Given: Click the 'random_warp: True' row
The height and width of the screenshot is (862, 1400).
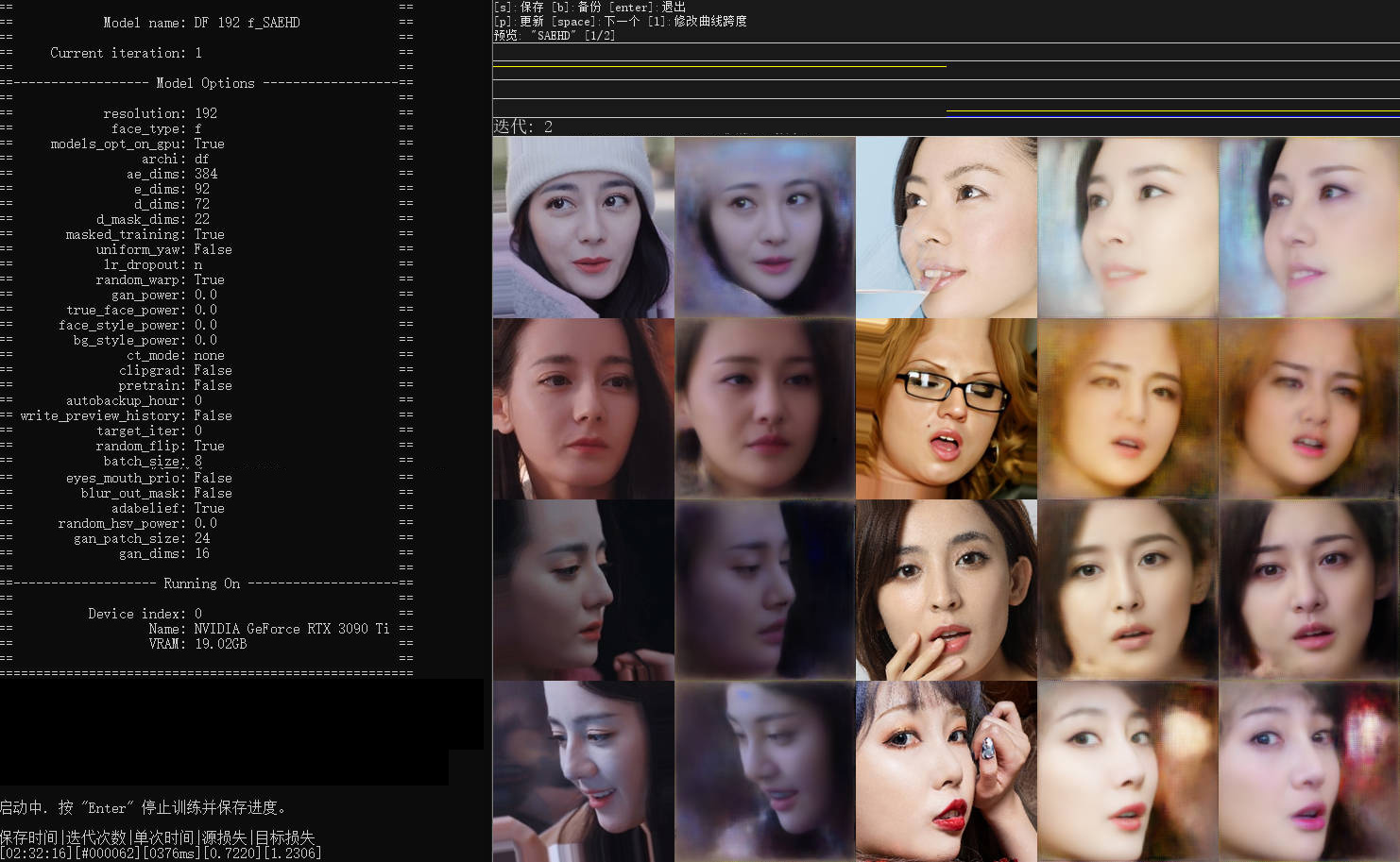Looking at the screenshot, I should [x=160, y=279].
